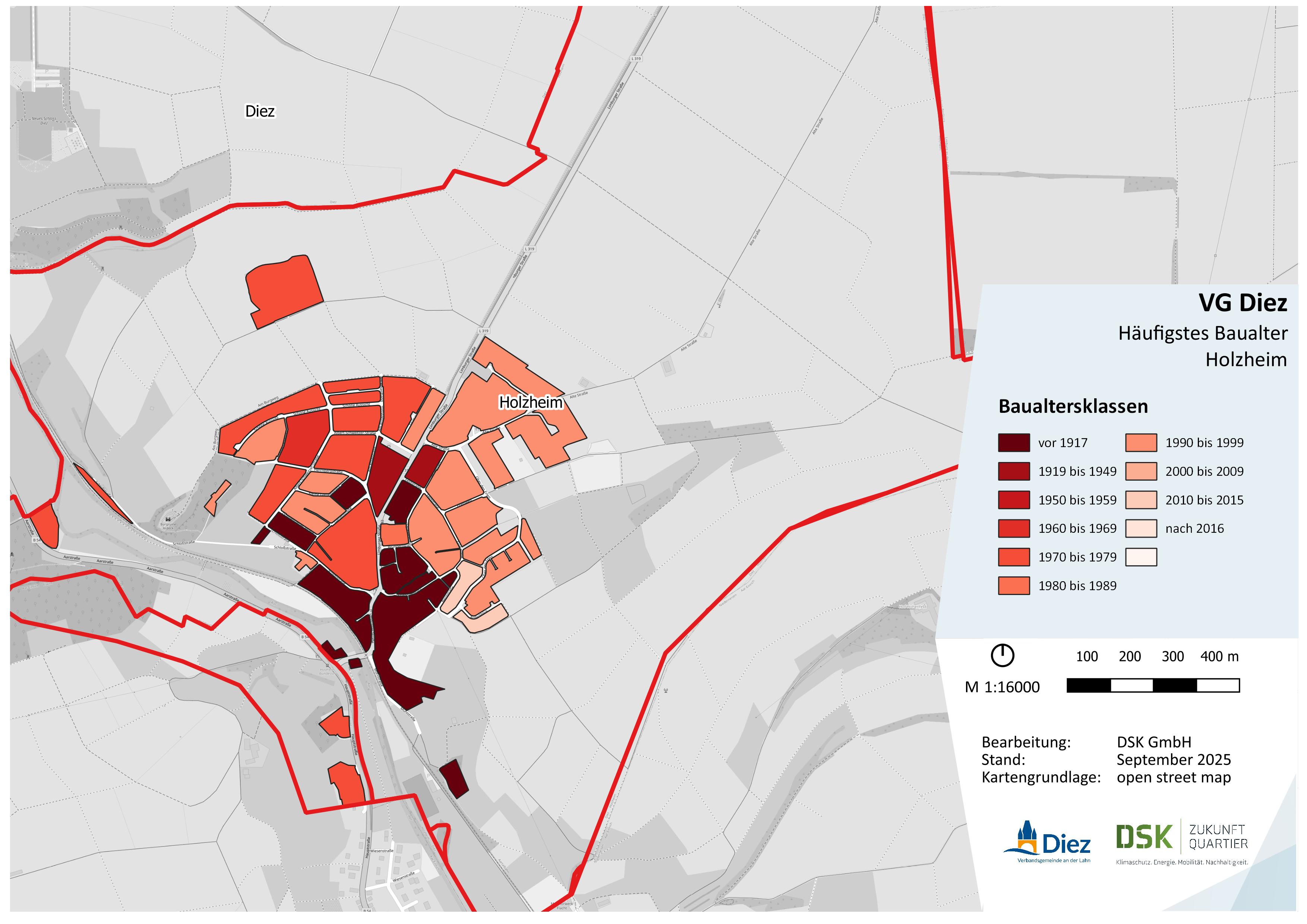Click the '2010 bis 2015' legend swatch
This screenshot has width=1307, height=924.
pos(1141,500)
